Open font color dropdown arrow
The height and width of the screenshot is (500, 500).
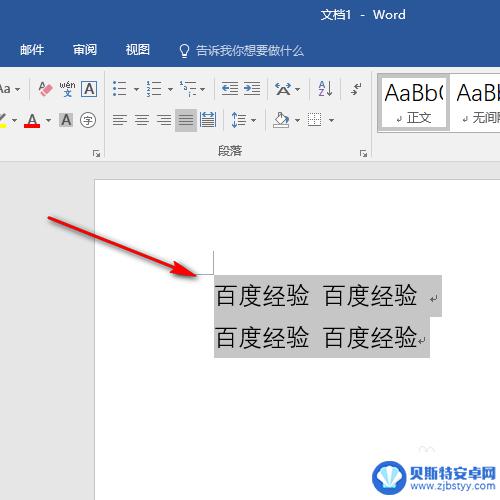pyautogui.click(x=48, y=120)
